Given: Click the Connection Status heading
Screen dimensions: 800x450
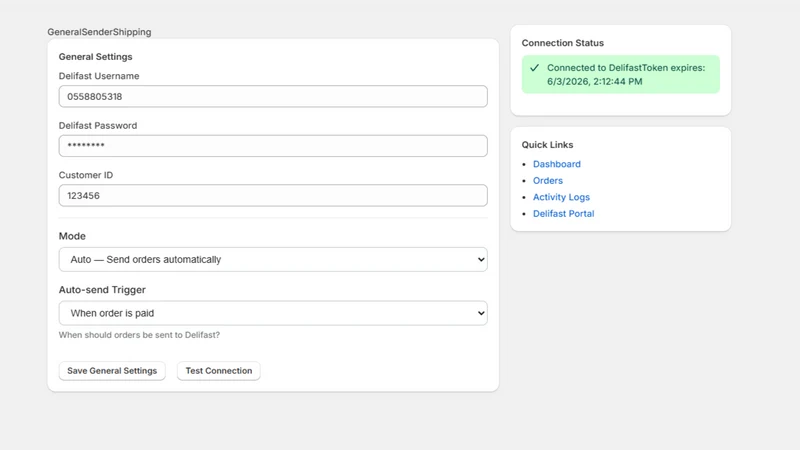Looking at the screenshot, I should [x=562, y=43].
